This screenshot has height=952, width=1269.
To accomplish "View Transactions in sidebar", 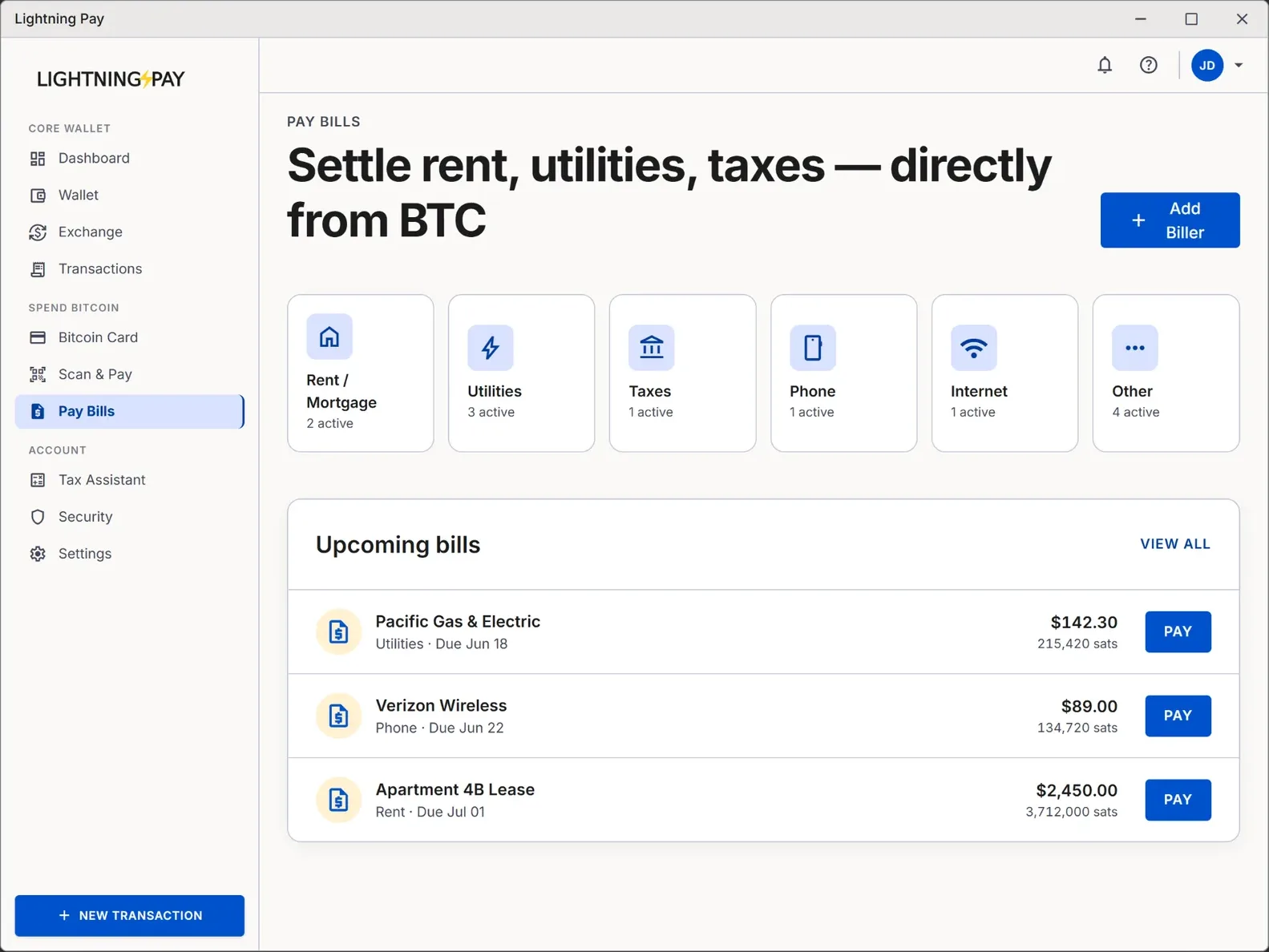I will 129,269.
